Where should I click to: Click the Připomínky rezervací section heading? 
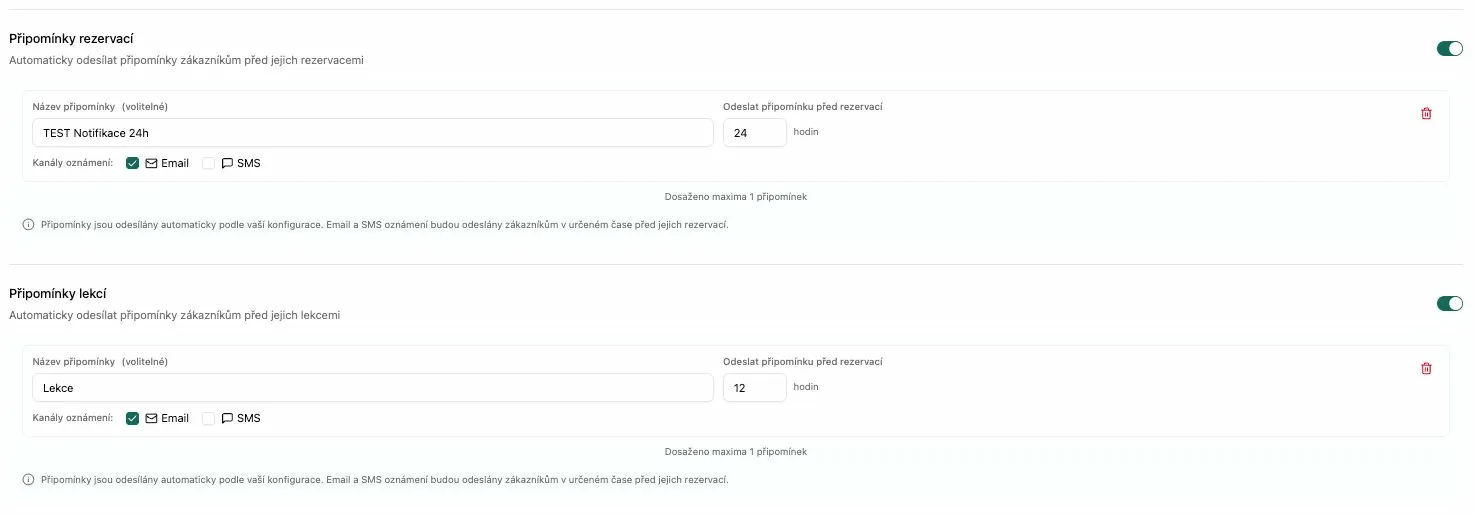coord(71,38)
